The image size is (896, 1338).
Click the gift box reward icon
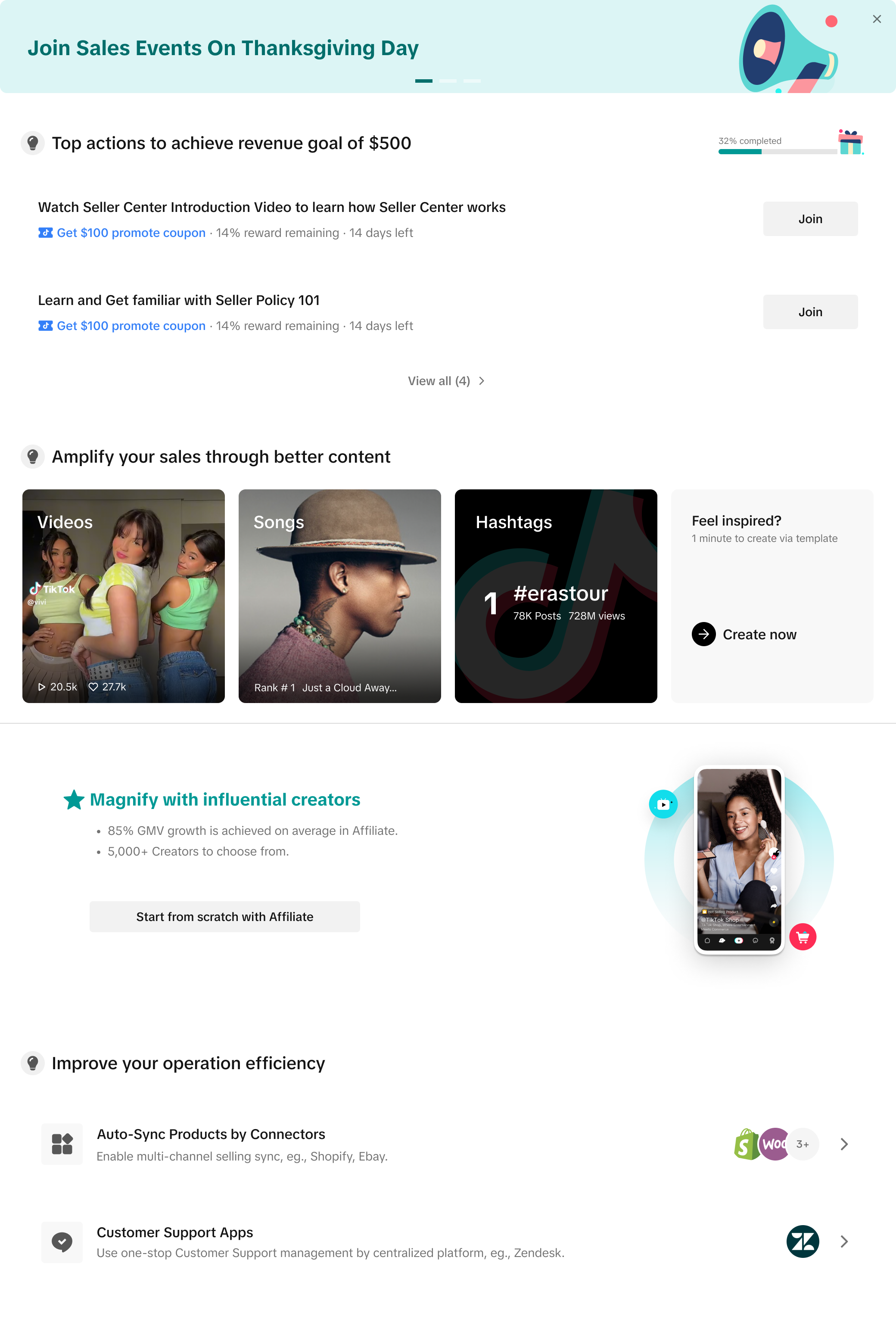(851, 142)
